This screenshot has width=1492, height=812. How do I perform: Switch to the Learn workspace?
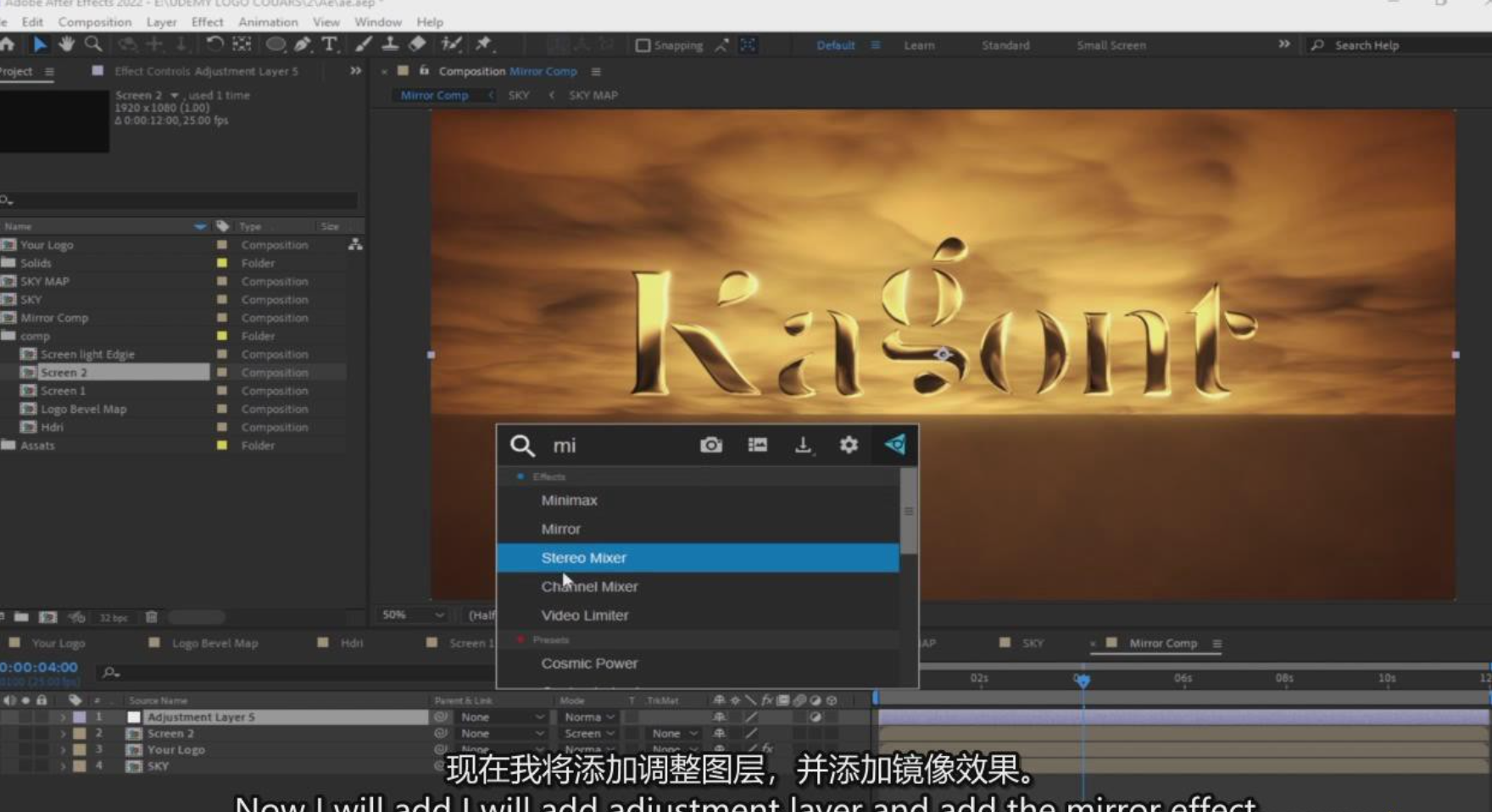[919, 46]
